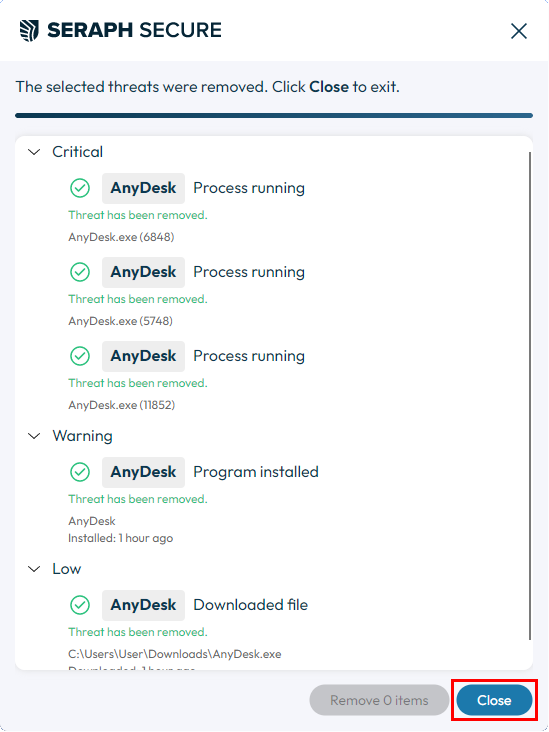Screen dimensions: 549x732
Task: Click 'The selected threats were removed' message
Action: (x=207, y=87)
